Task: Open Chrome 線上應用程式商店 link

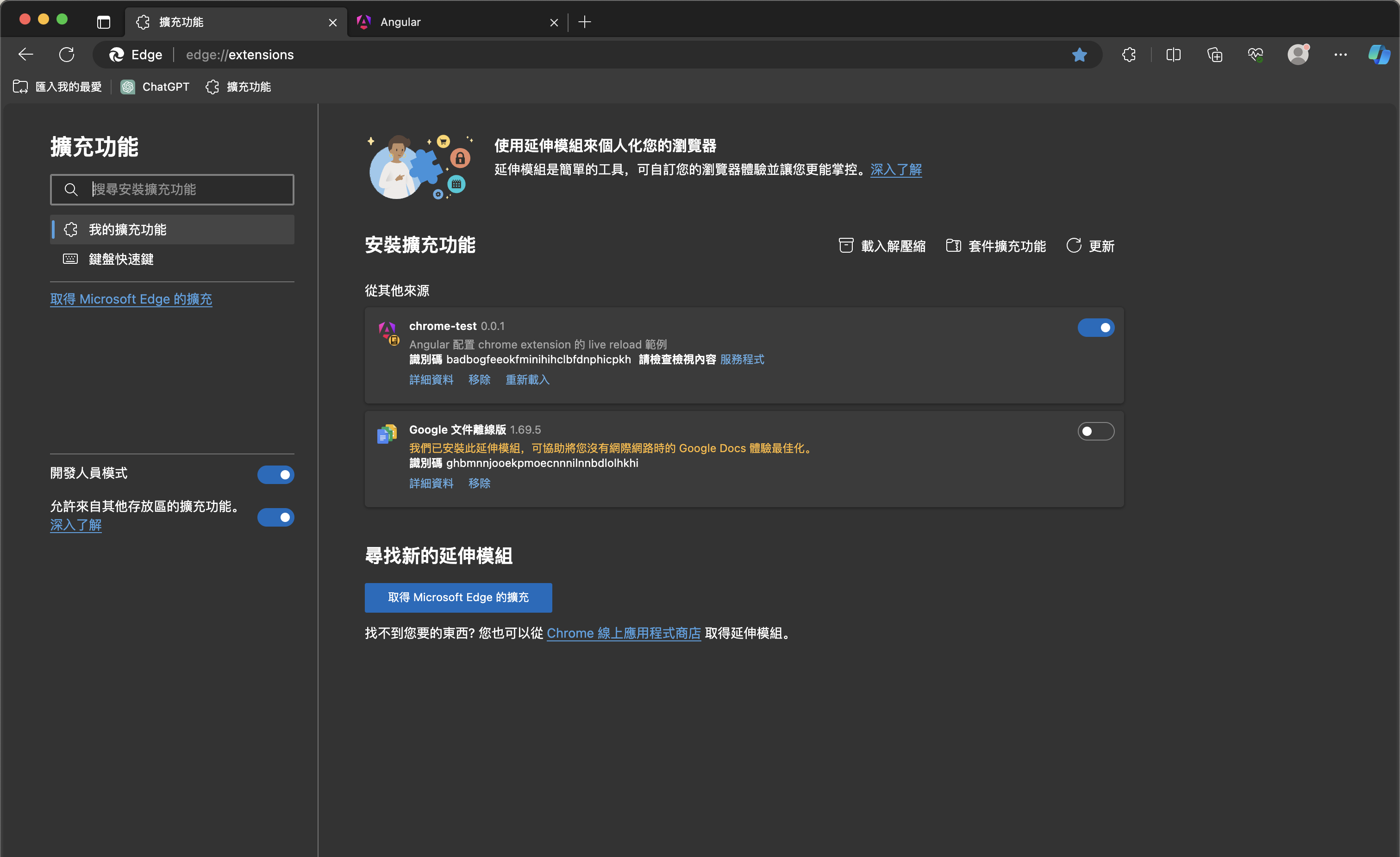Action: (x=623, y=633)
